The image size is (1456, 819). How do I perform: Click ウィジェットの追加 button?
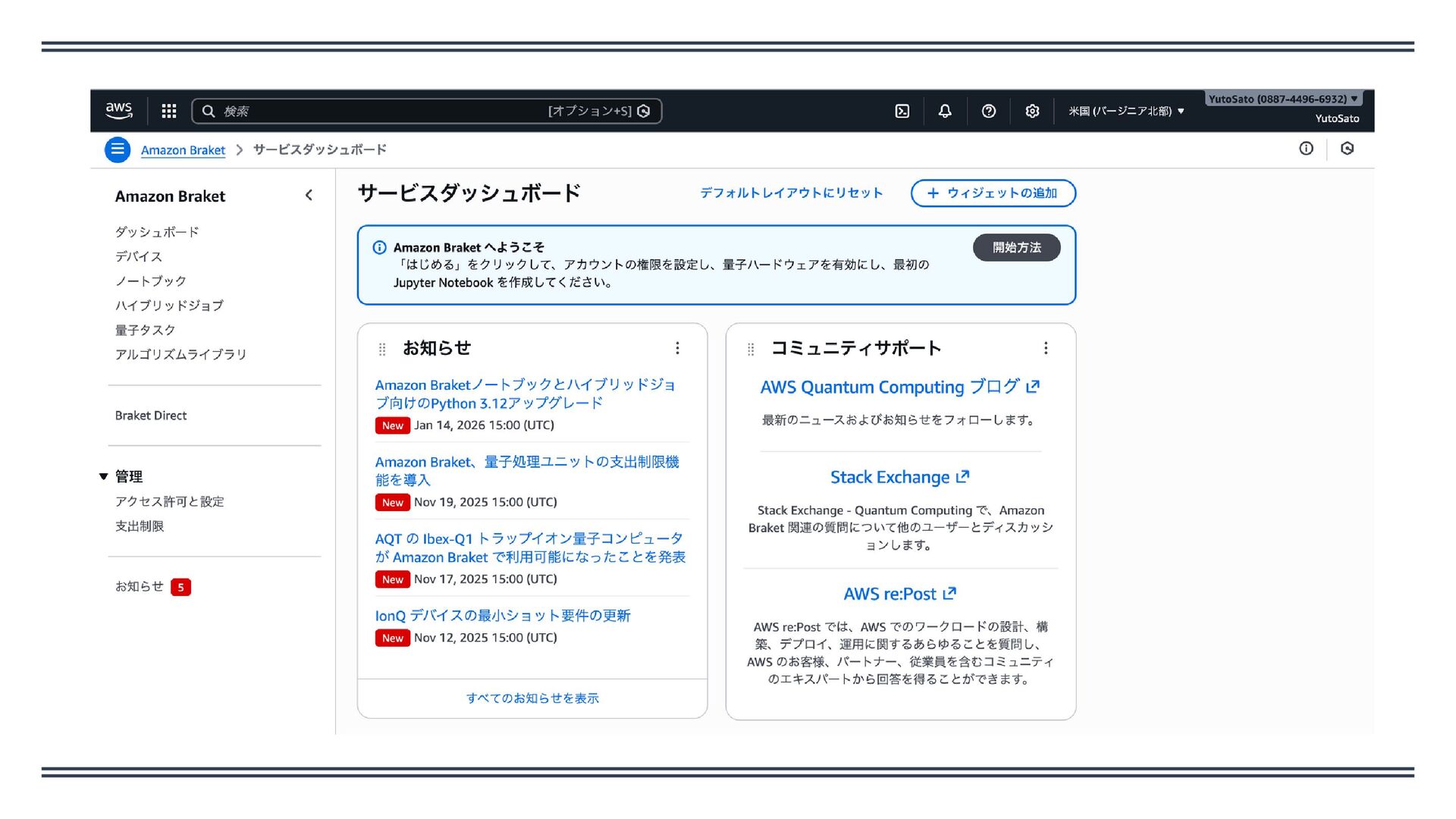coord(993,193)
